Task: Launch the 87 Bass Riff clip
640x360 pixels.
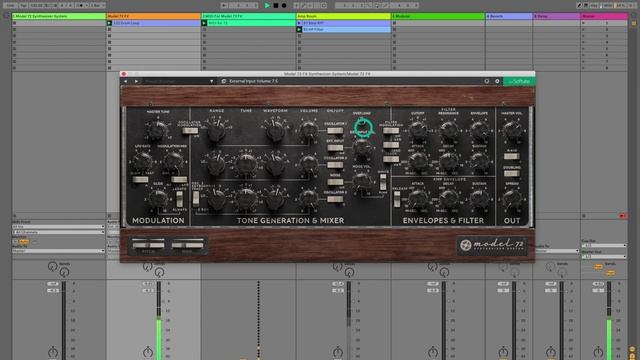Action: 299,23
